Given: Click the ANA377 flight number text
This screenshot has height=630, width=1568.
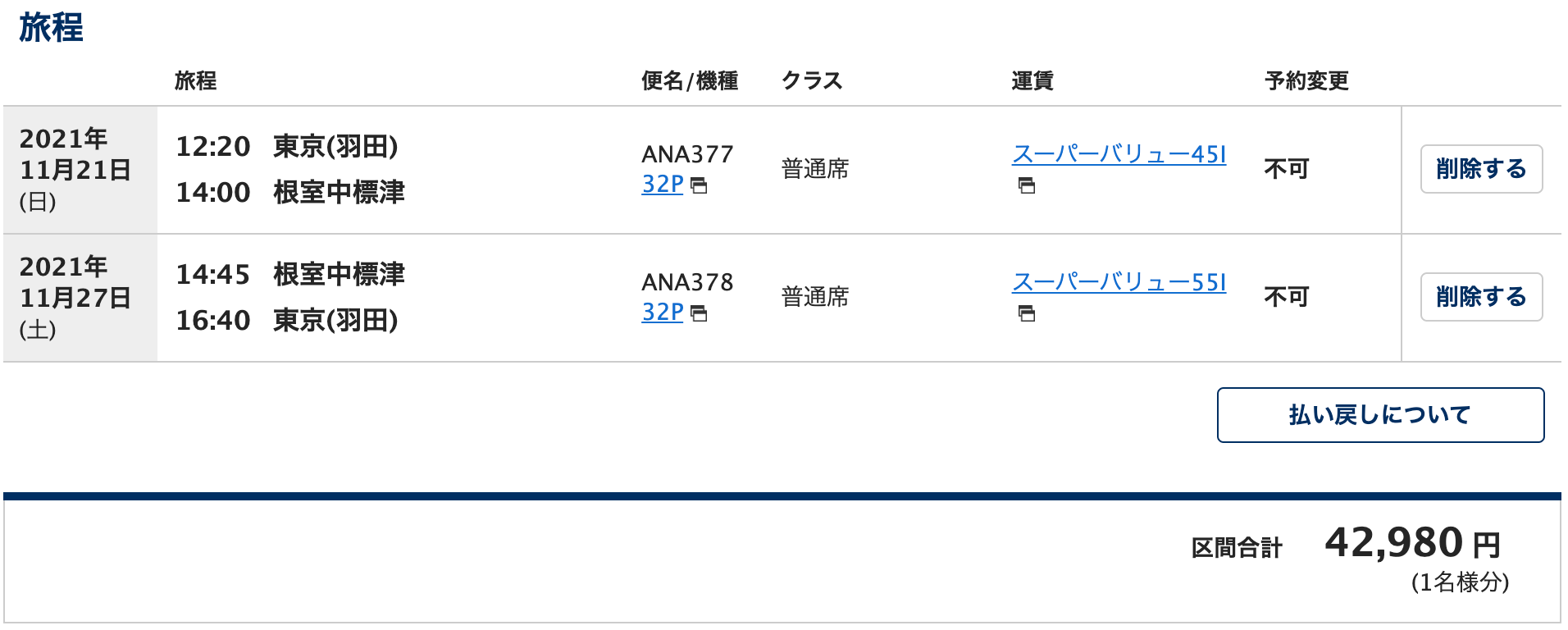Looking at the screenshot, I should click(687, 154).
